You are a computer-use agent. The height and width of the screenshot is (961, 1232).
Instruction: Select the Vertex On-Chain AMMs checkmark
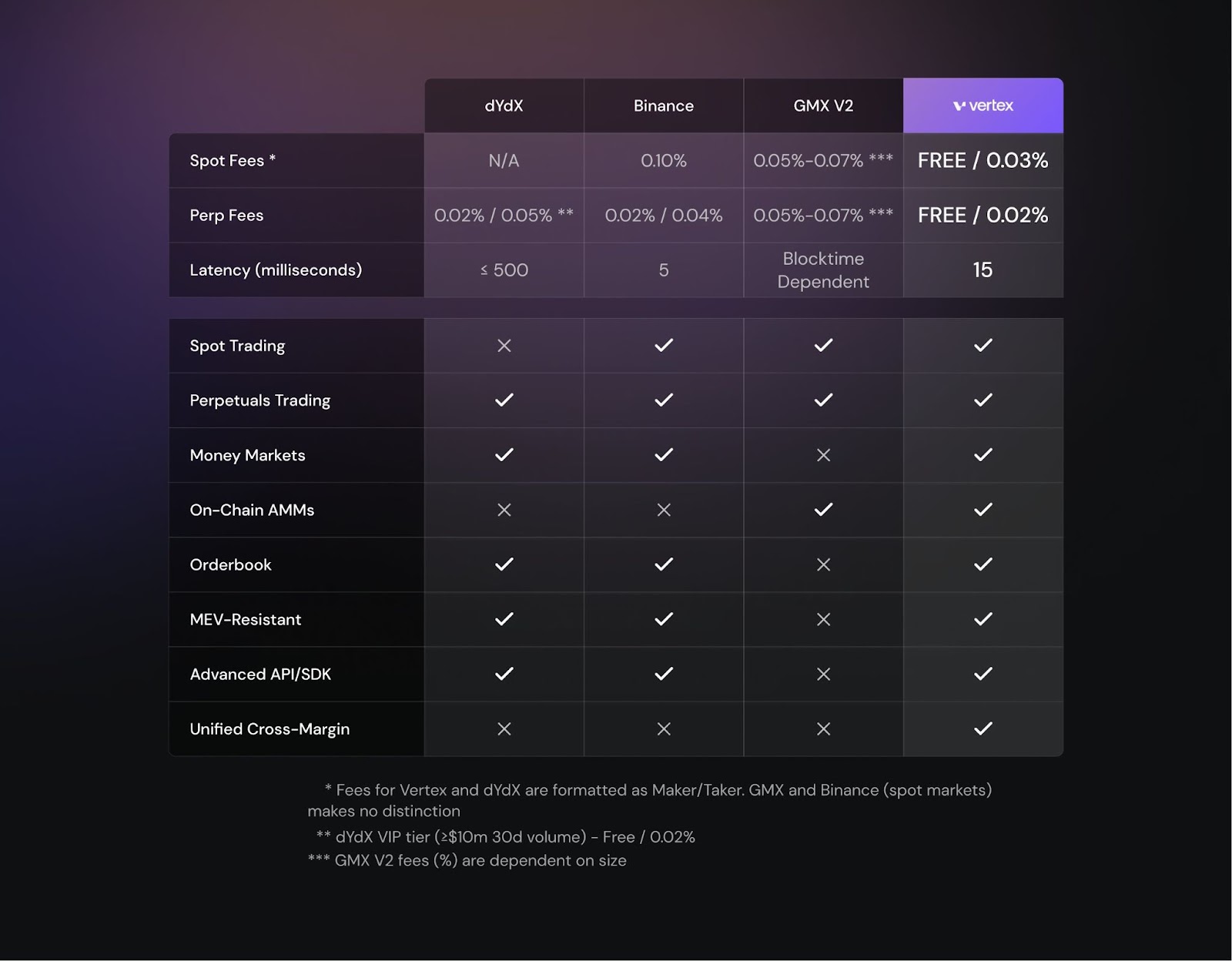click(x=983, y=510)
